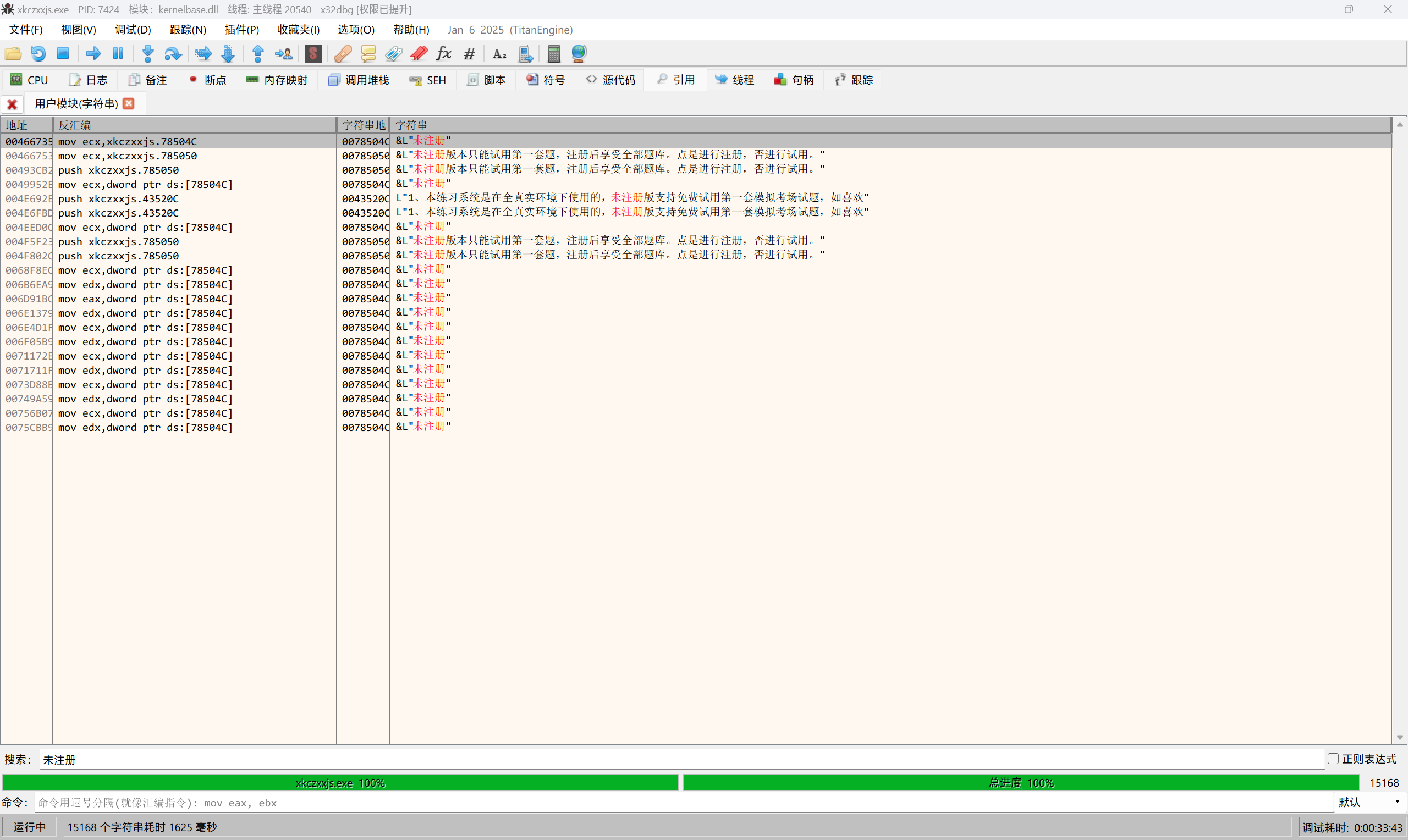Screen dimensions: 1408x840
Task: Open the Labels tag icon
Action: [x=393, y=54]
